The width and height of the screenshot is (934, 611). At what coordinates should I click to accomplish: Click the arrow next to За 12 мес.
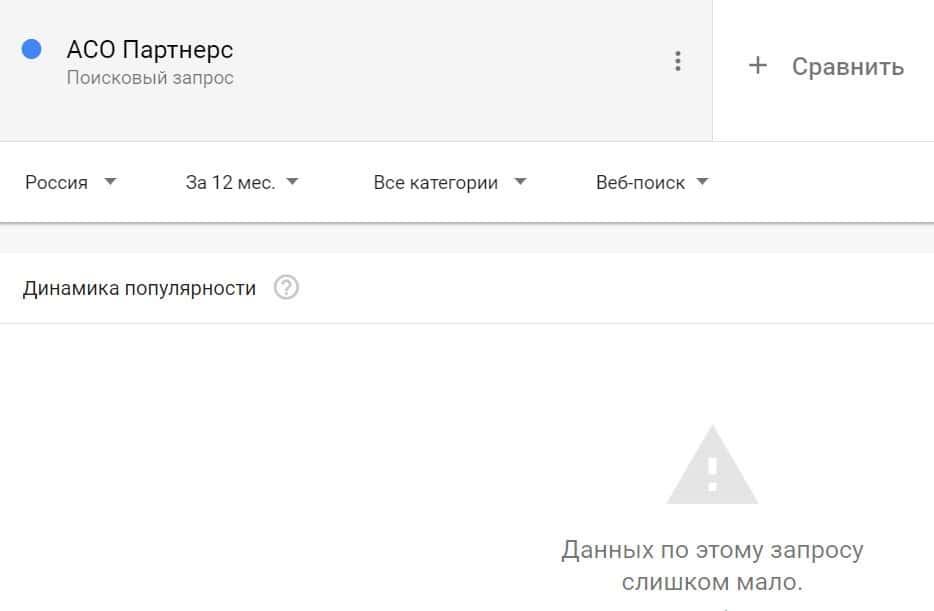(x=292, y=182)
